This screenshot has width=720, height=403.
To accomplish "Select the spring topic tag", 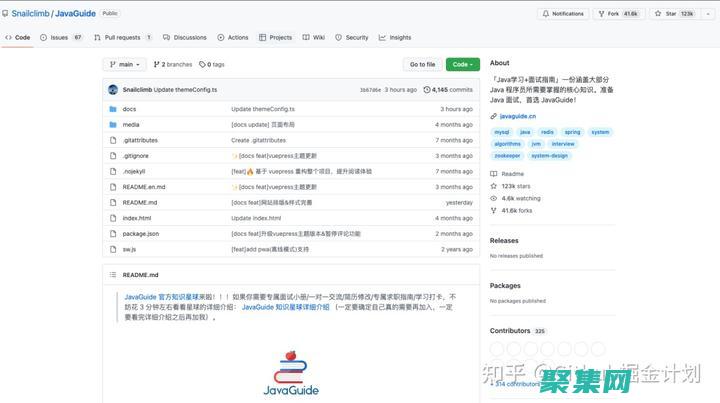I will point(571,132).
